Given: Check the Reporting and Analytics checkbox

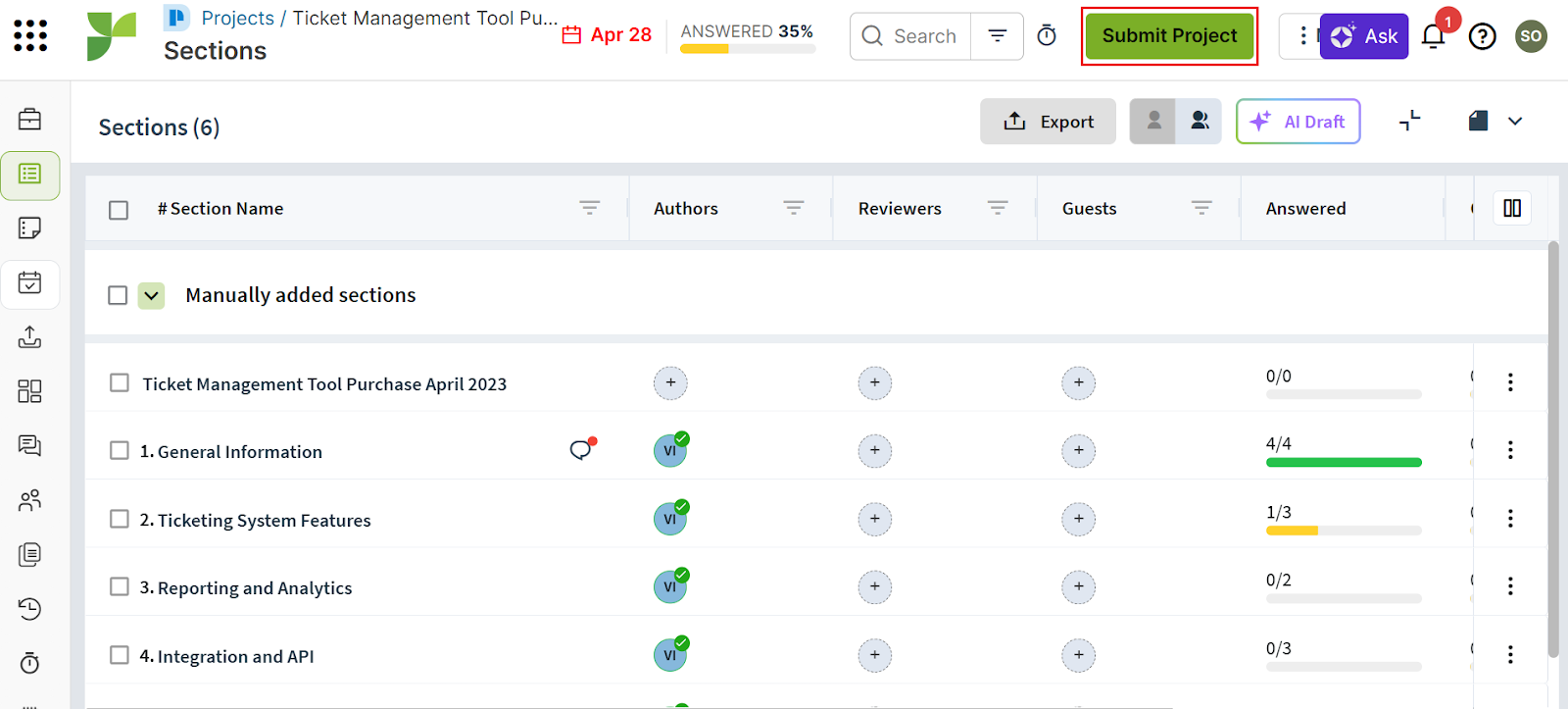Looking at the screenshot, I should pyautogui.click(x=120, y=586).
